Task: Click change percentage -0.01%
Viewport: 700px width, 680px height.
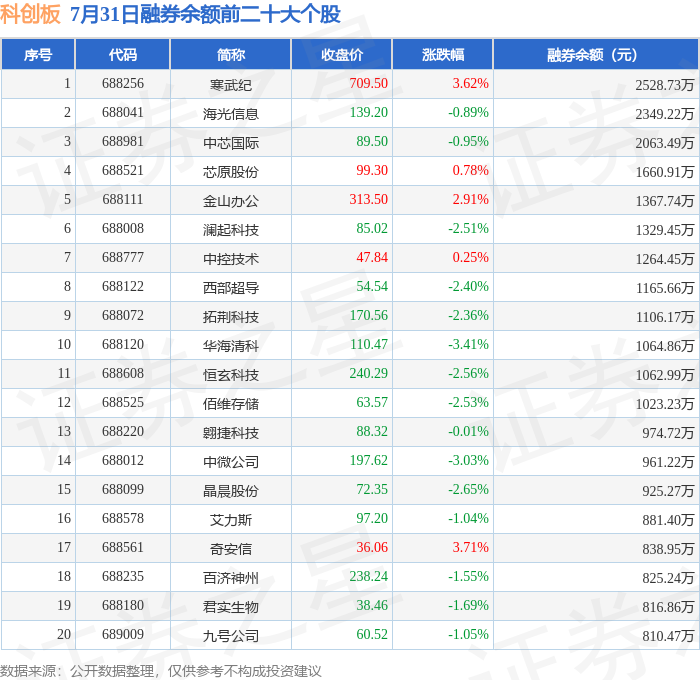Action: pyautogui.click(x=468, y=432)
